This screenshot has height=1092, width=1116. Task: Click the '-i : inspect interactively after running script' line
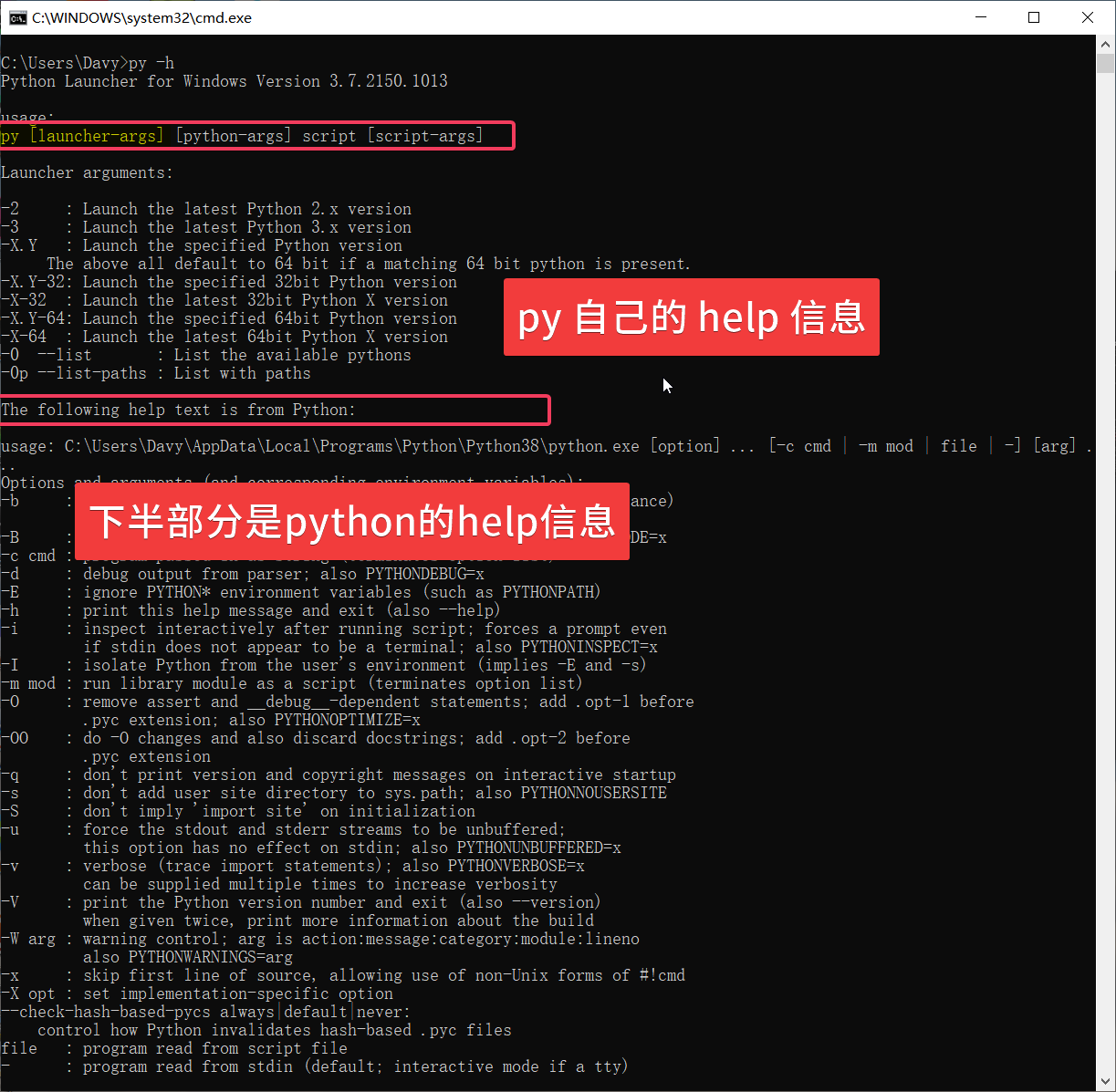[334, 629]
